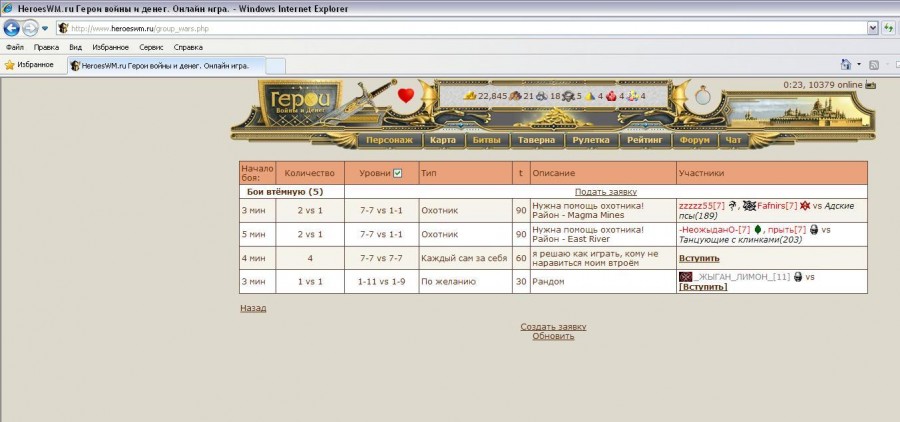Go back with the browser Back arrow
Viewport: 900px width, 422px height.
click(11, 28)
